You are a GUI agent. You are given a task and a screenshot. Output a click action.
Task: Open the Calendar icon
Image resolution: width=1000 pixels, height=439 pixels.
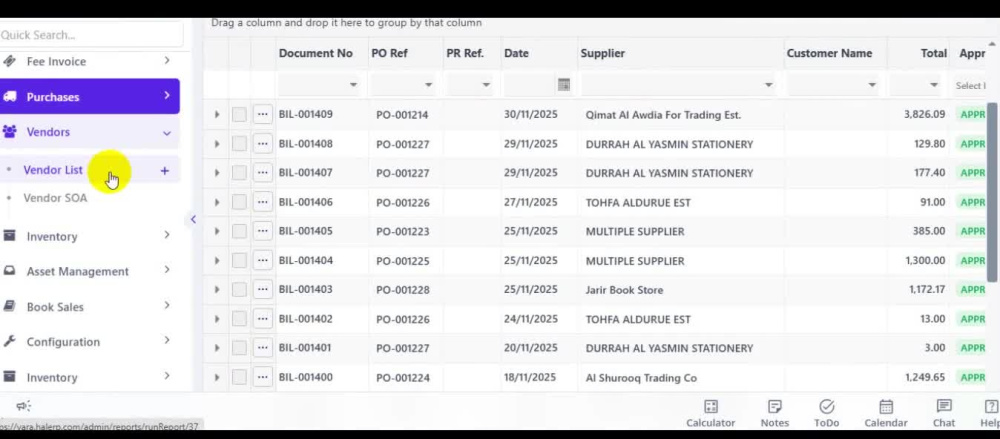(886, 407)
